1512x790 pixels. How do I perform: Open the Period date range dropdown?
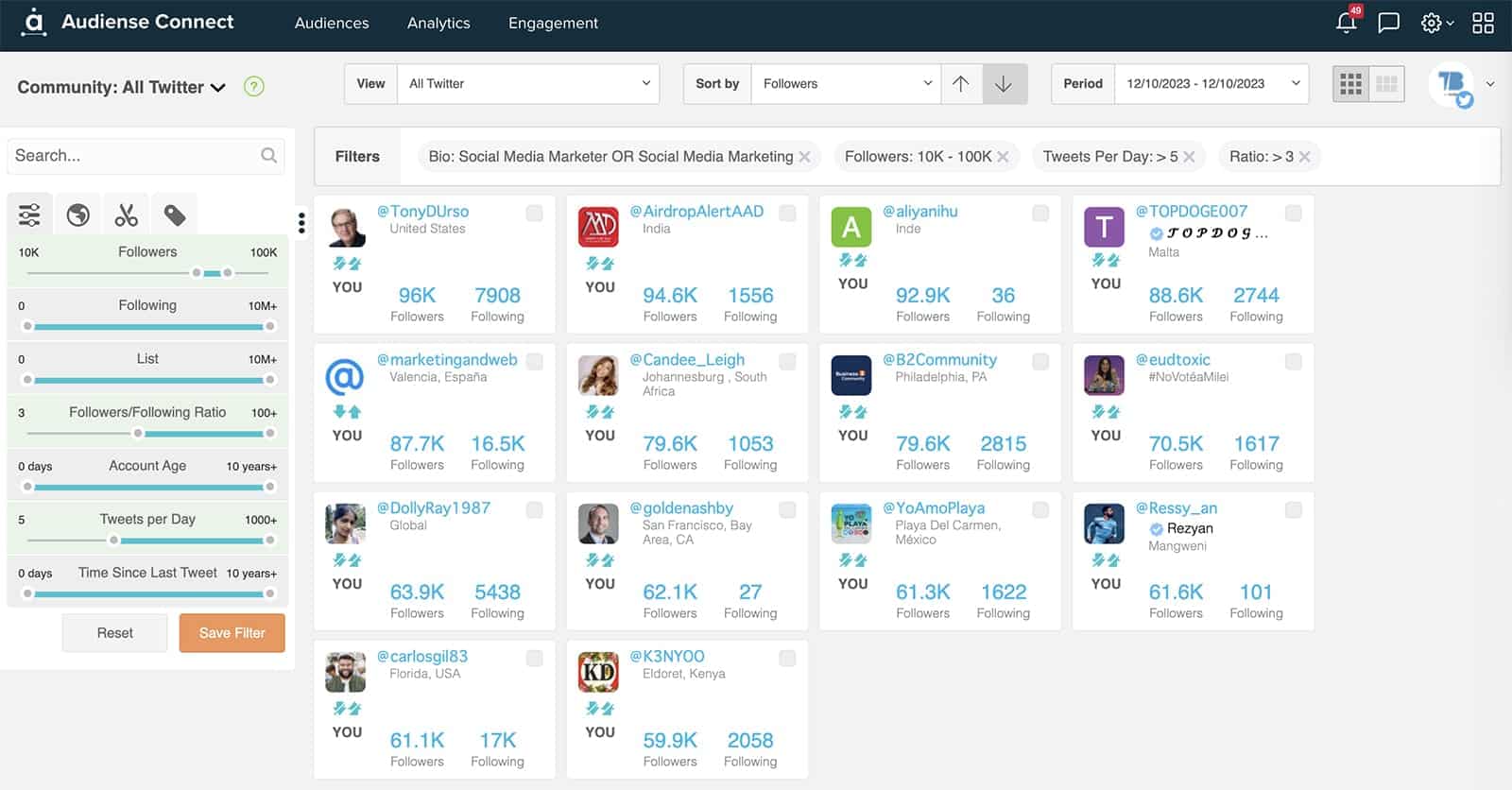(x=1212, y=83)
